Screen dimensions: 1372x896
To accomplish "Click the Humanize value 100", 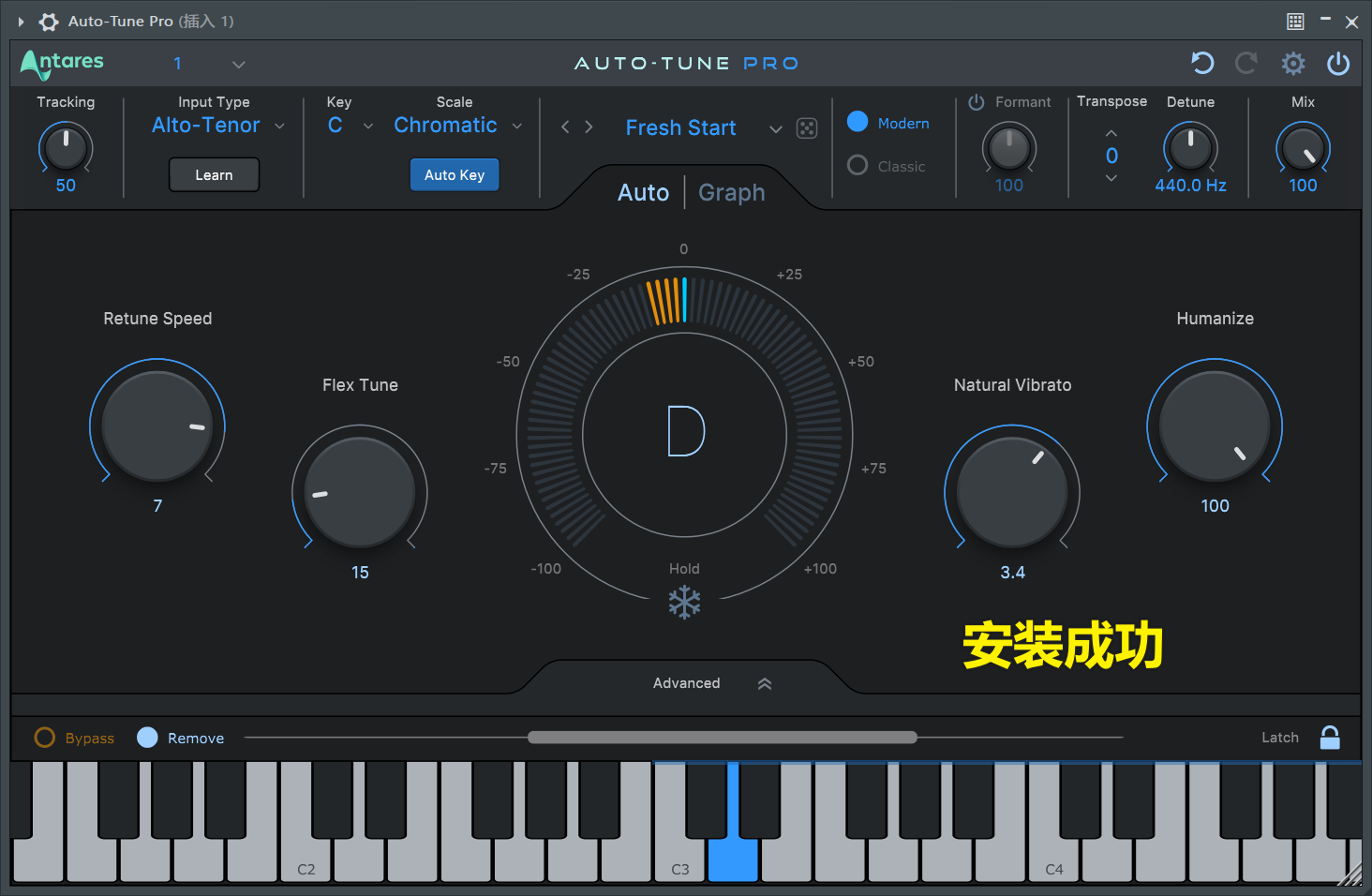I will pyautogui.click(x=1215, y=506).
